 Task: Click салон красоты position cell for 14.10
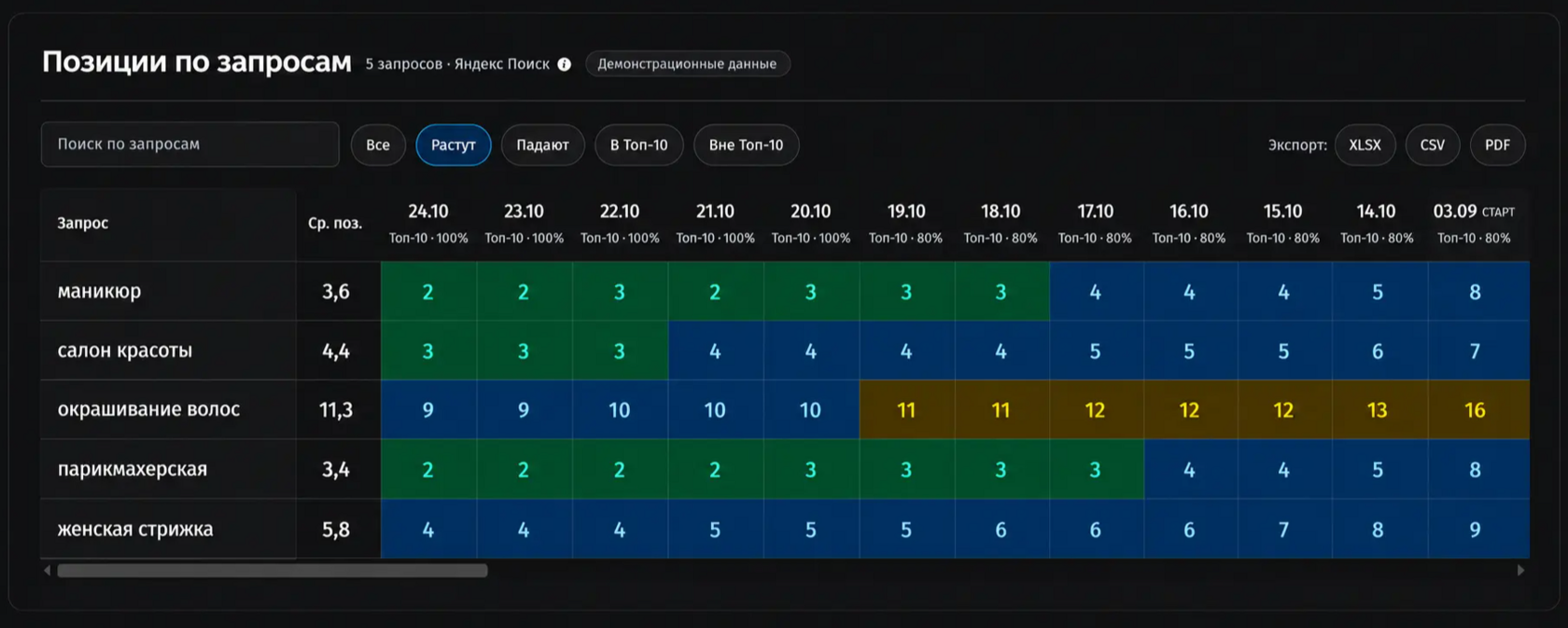[1379, 351]
